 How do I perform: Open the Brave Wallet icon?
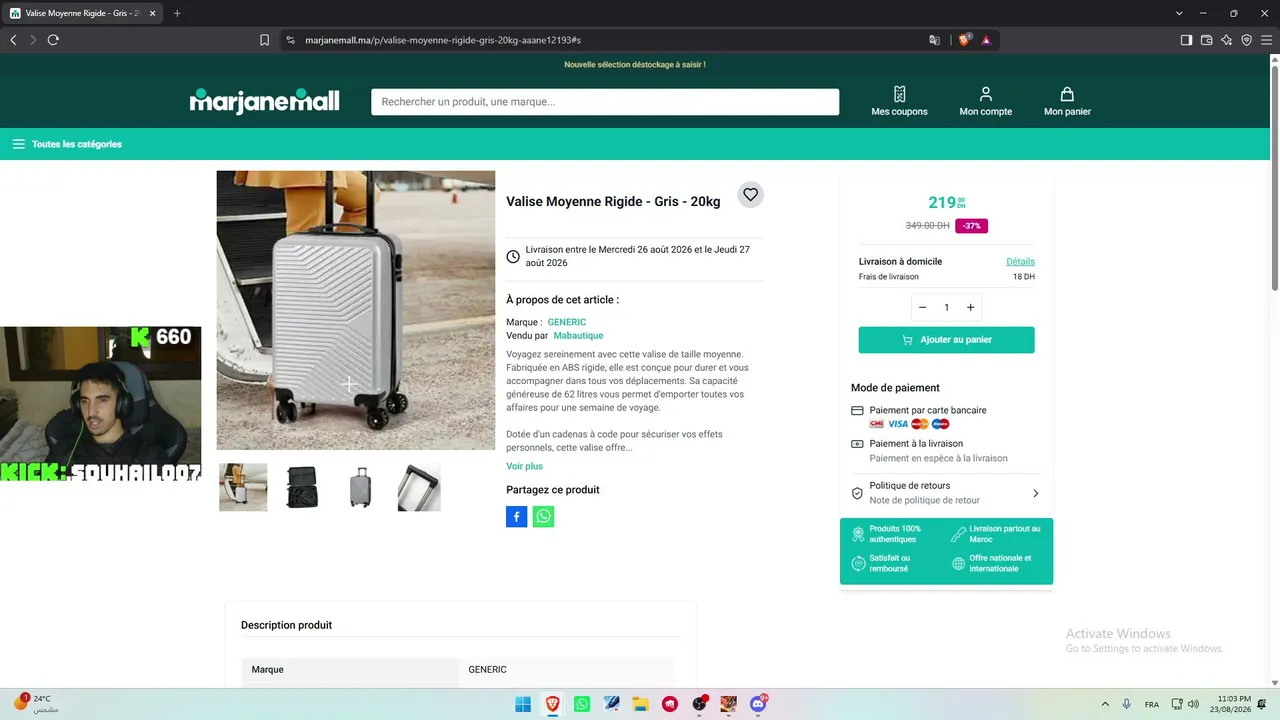point(1206,40)
